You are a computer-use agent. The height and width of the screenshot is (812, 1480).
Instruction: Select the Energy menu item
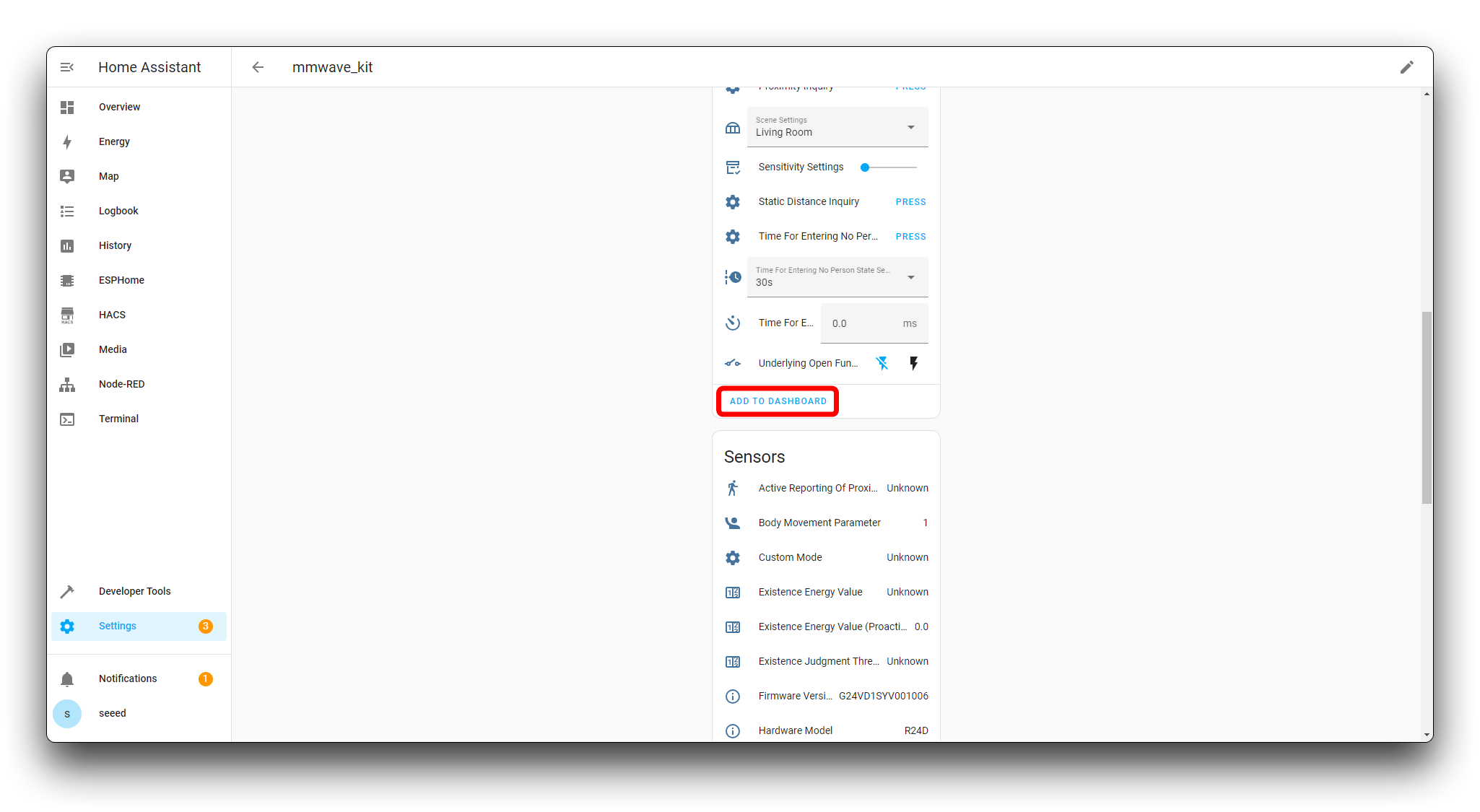click(x=114, y=141)
